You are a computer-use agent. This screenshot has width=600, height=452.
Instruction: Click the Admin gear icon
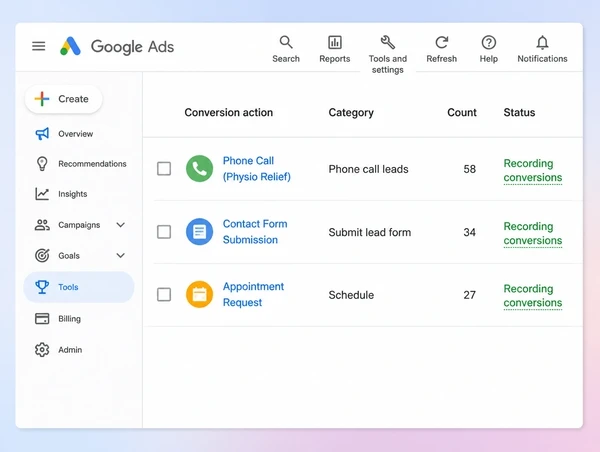[42, 349]
